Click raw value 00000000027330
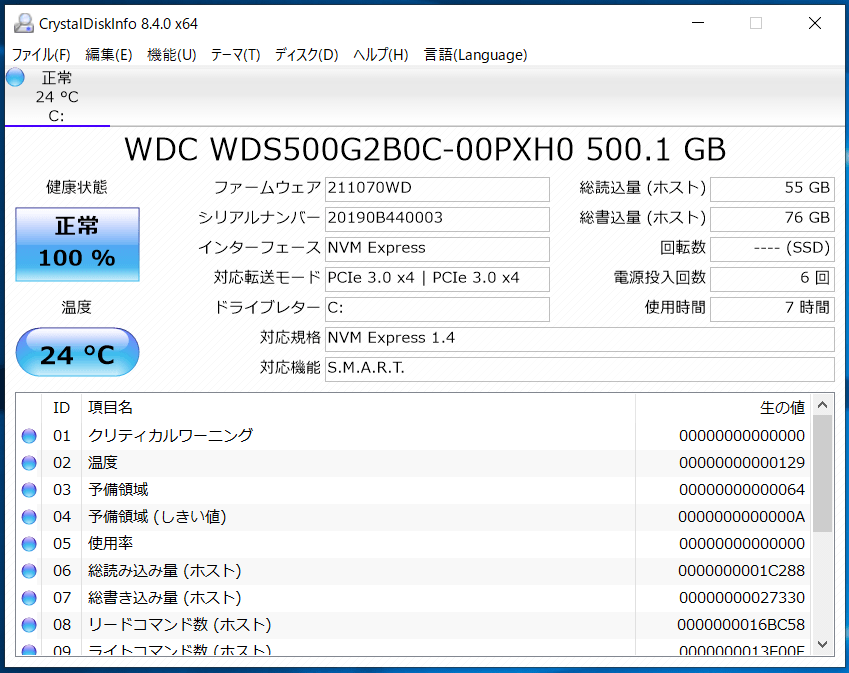This screenshot has width=849, height=673. click(742, 598)
